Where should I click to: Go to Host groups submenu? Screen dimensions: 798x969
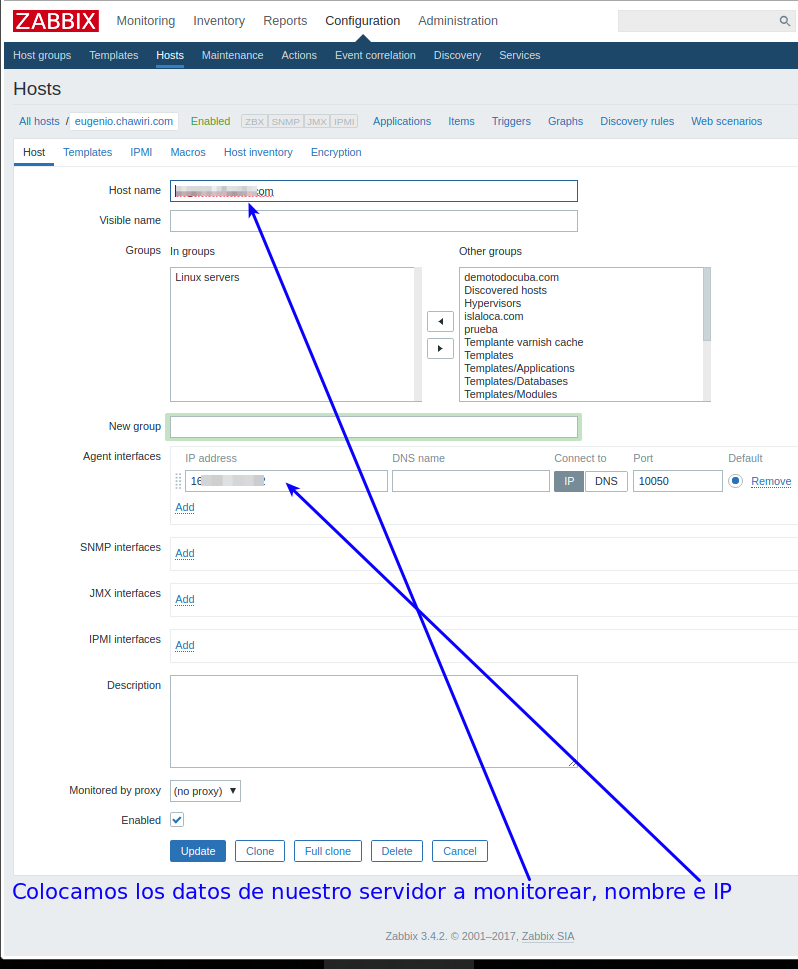pyautogui.click(x=42, y=55)
